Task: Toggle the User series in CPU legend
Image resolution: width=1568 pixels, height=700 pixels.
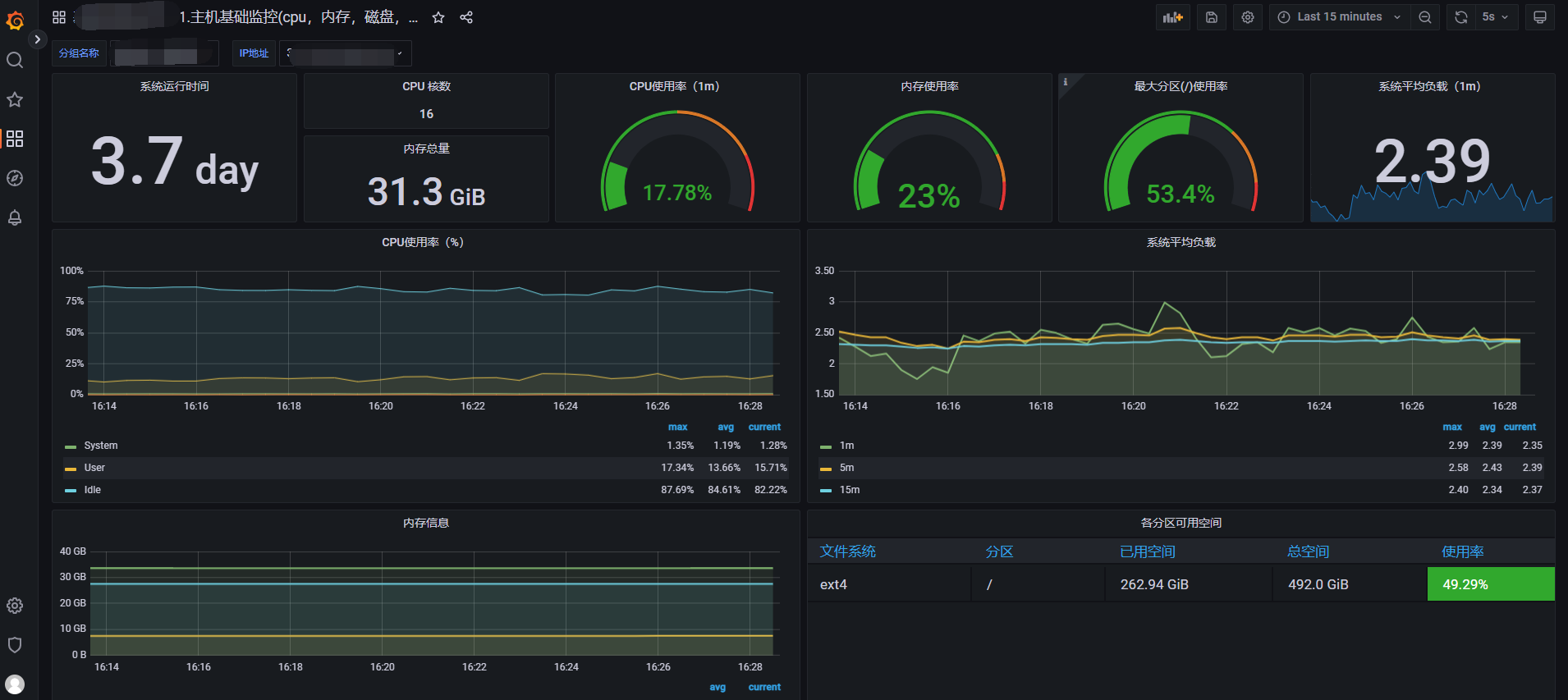Action: tap(94, 468)
